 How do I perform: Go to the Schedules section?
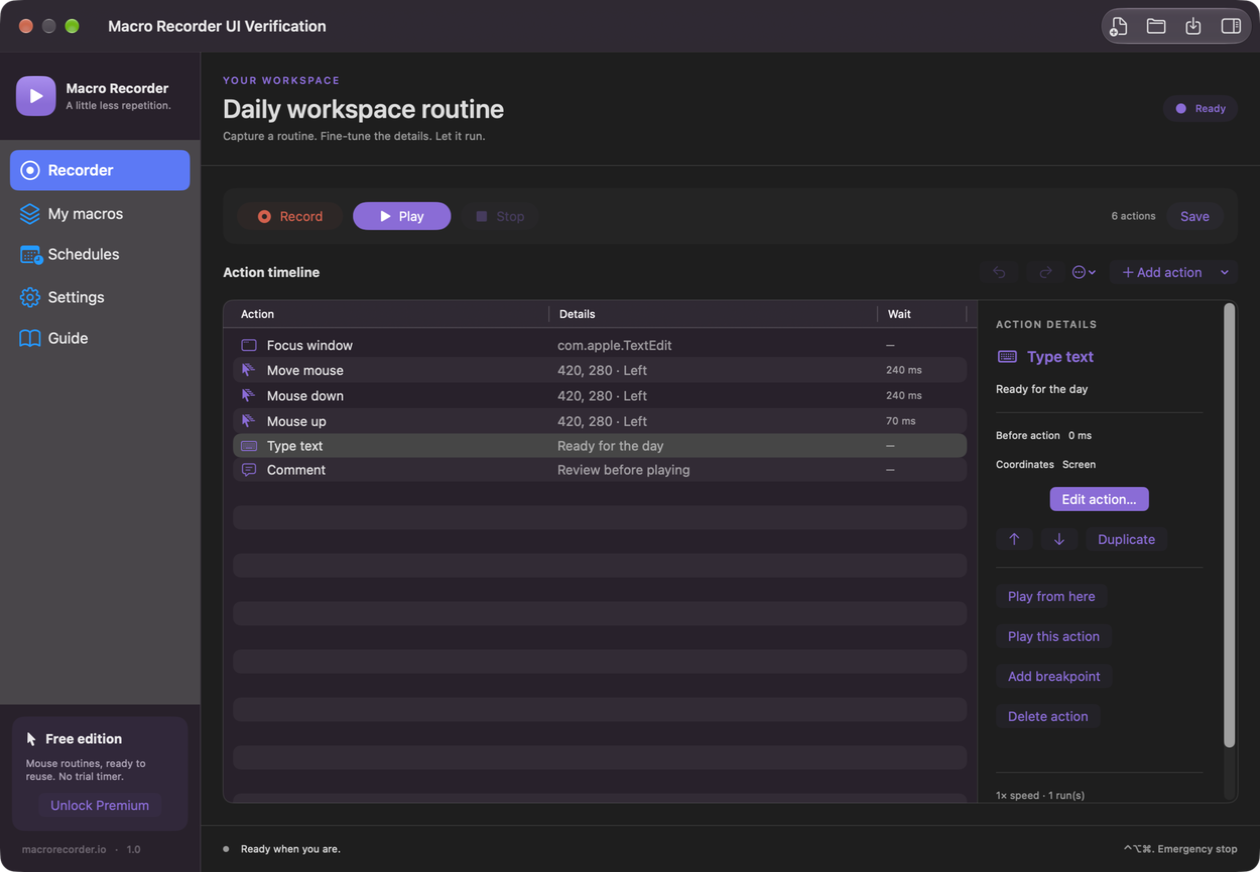[100, 255]
